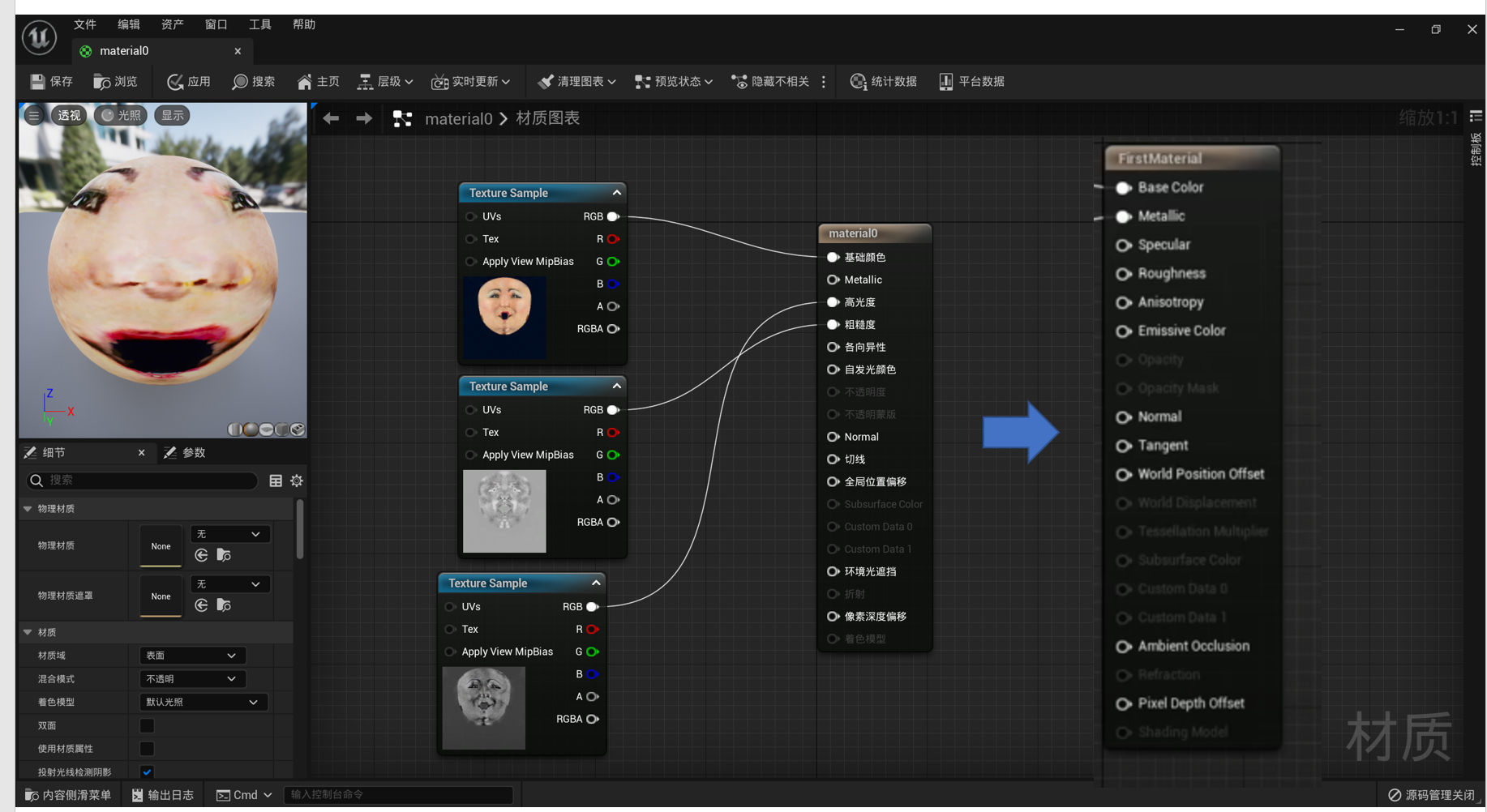Enable the 双面 two-sided checkbox
The width and height of the screenshot is (1487, 812).
click(147, 725)
